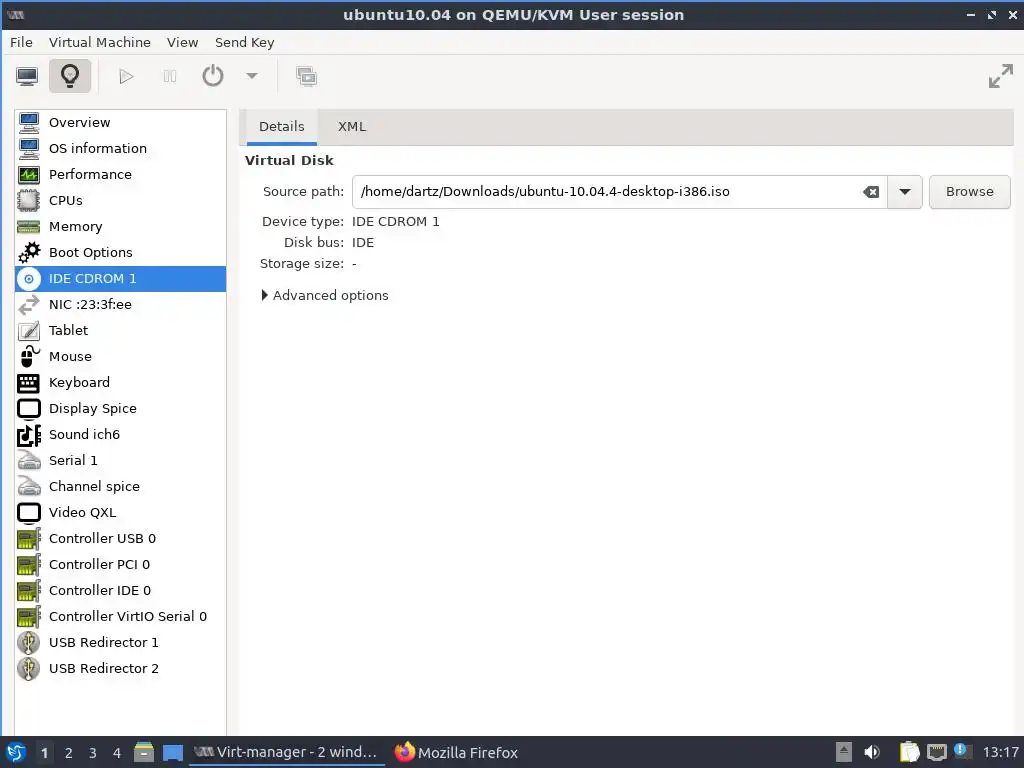Select the Serial 1 device
The height and width of the screenshot is (768, 1024).
click(x=120, y=460)
